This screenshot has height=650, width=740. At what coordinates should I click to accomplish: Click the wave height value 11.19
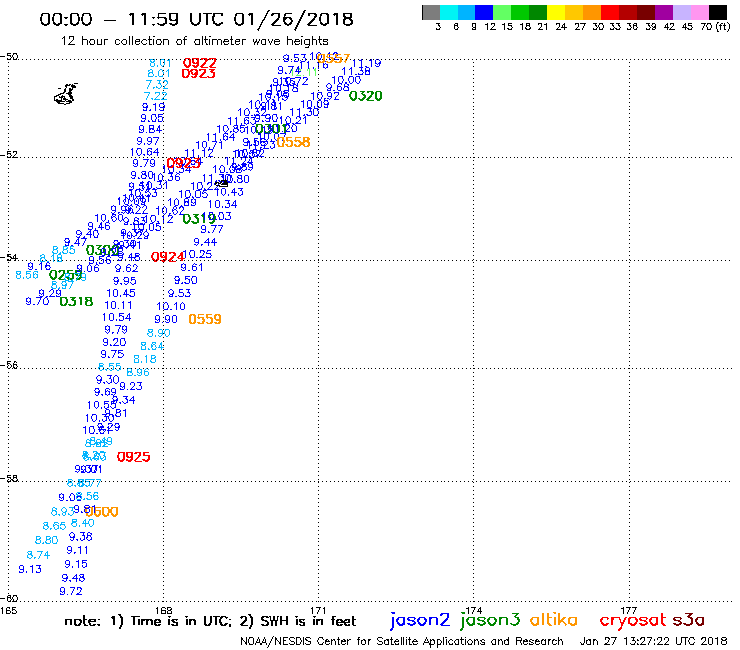[x=367, y=63]
